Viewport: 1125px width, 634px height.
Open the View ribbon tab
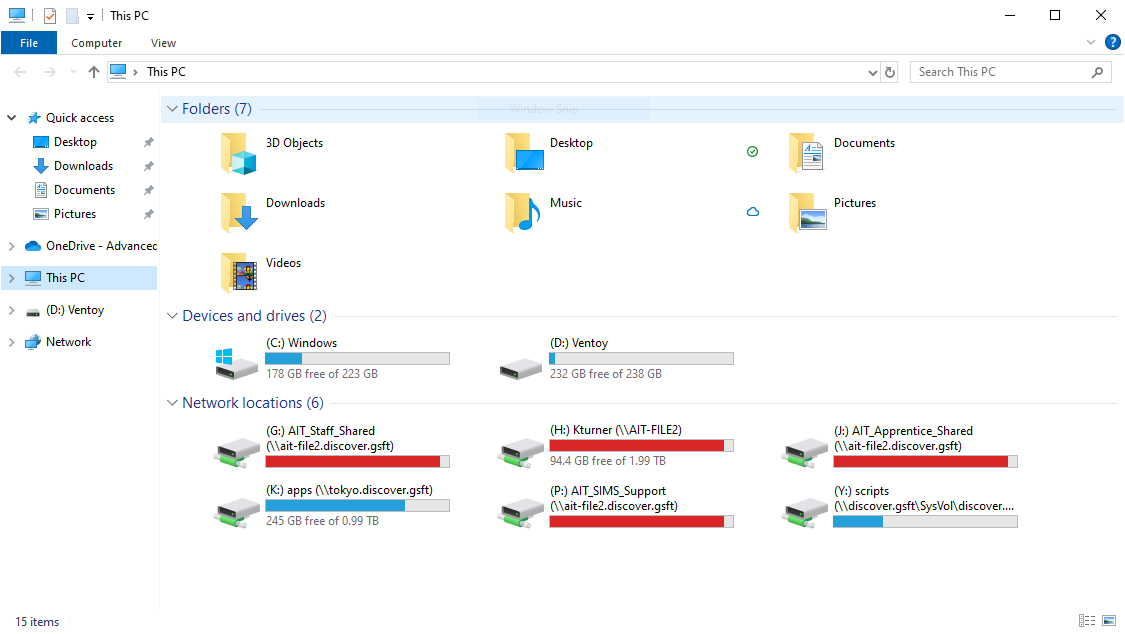(163, 43)
